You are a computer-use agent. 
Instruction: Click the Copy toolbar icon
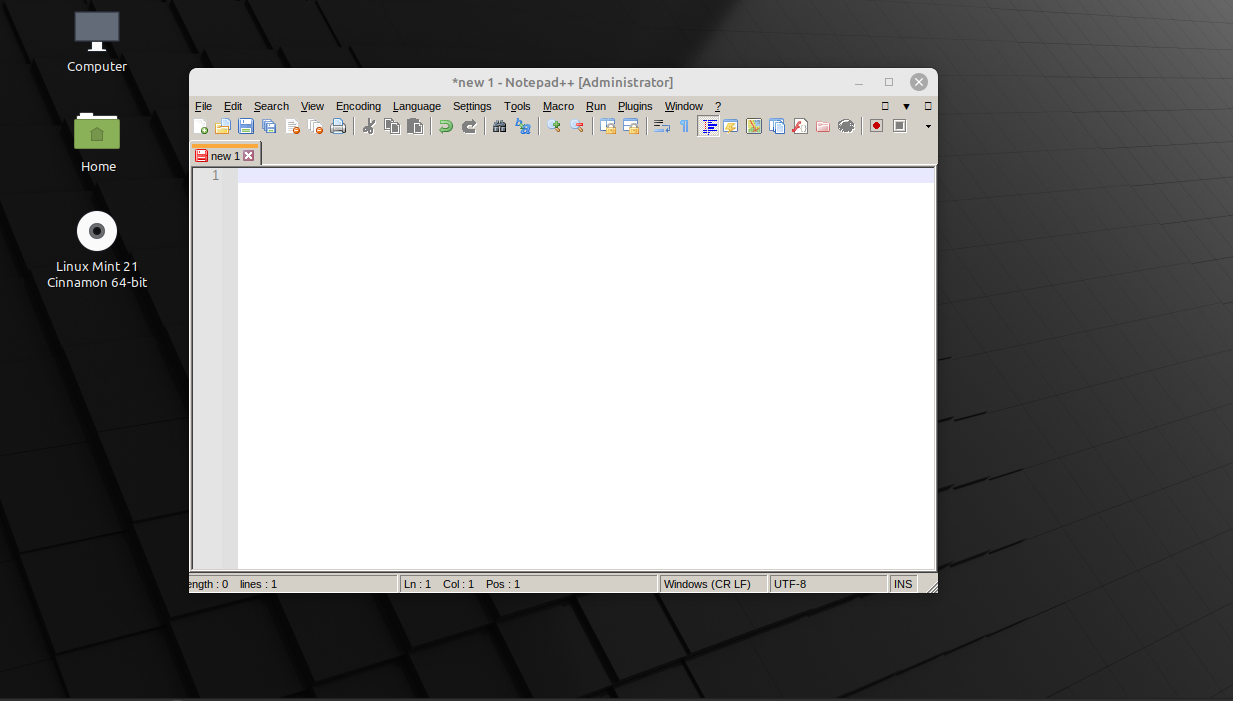pyautogui.click(x=392, y=126)
